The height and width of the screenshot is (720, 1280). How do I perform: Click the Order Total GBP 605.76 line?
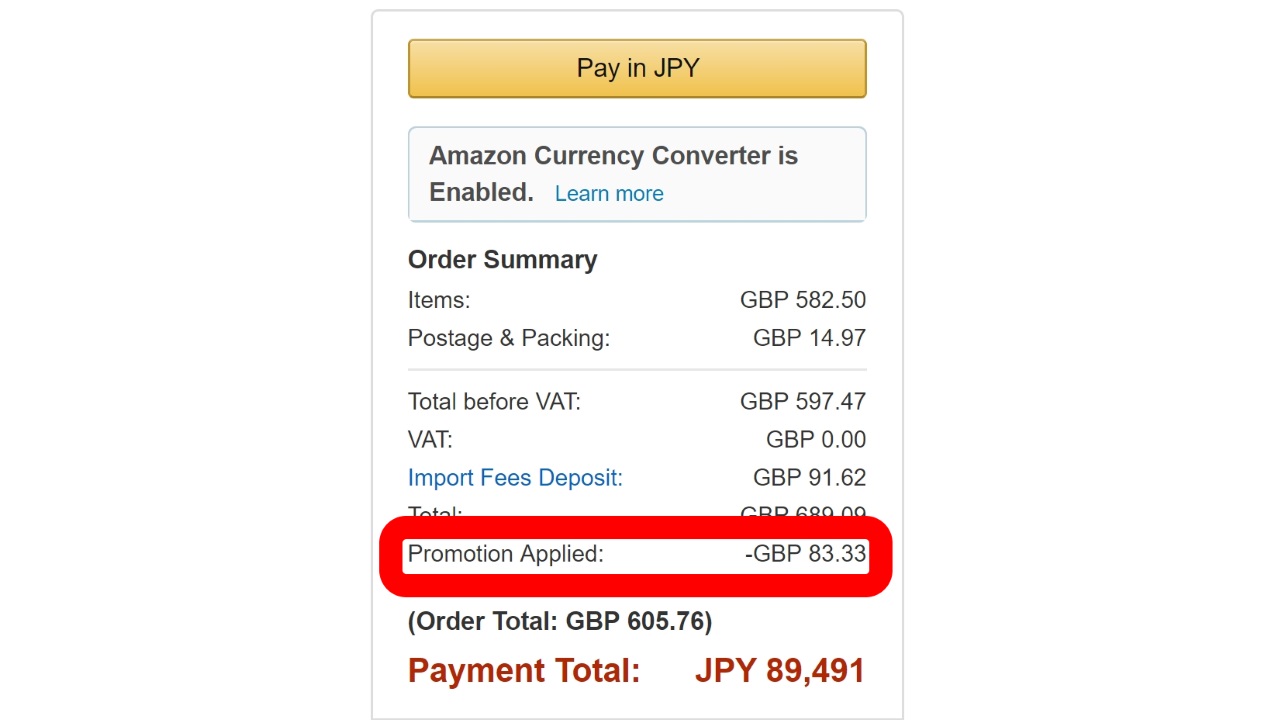[x=560, y=622]
